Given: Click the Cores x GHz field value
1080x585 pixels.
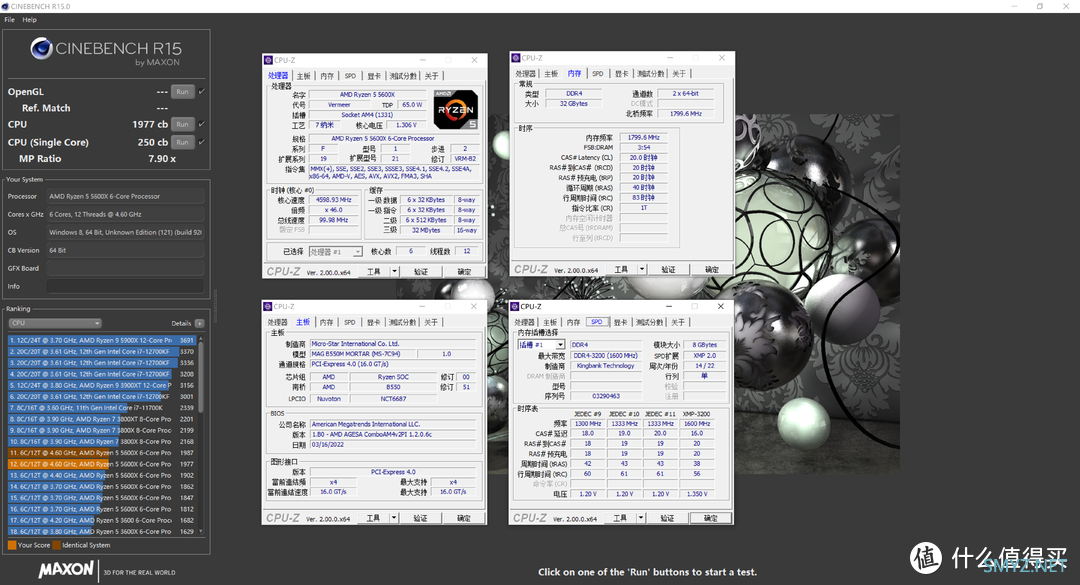Looking at the screenshot, I should coord(125,214).
